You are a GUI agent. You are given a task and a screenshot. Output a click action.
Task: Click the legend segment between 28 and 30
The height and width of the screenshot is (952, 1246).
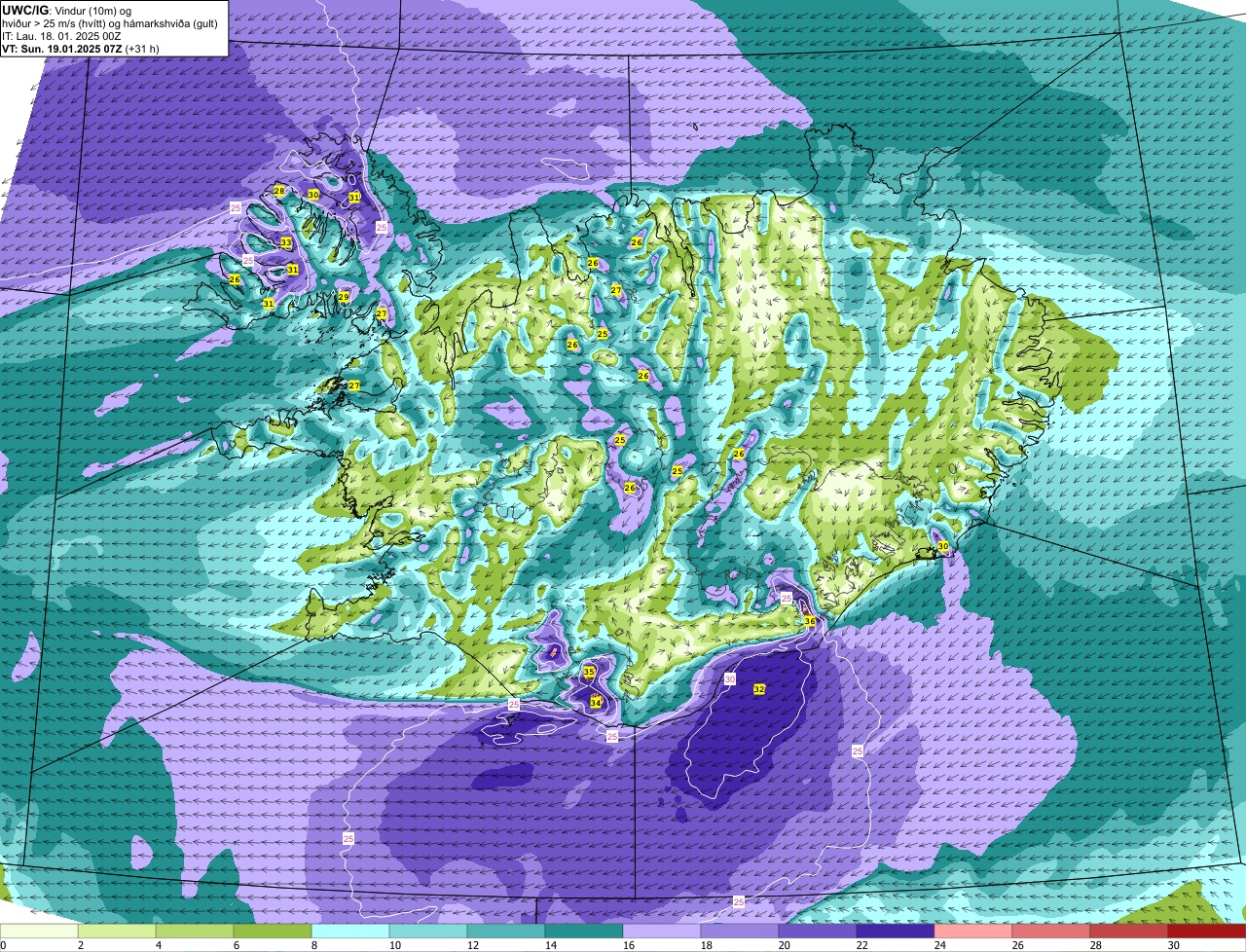click(1129, 931)
